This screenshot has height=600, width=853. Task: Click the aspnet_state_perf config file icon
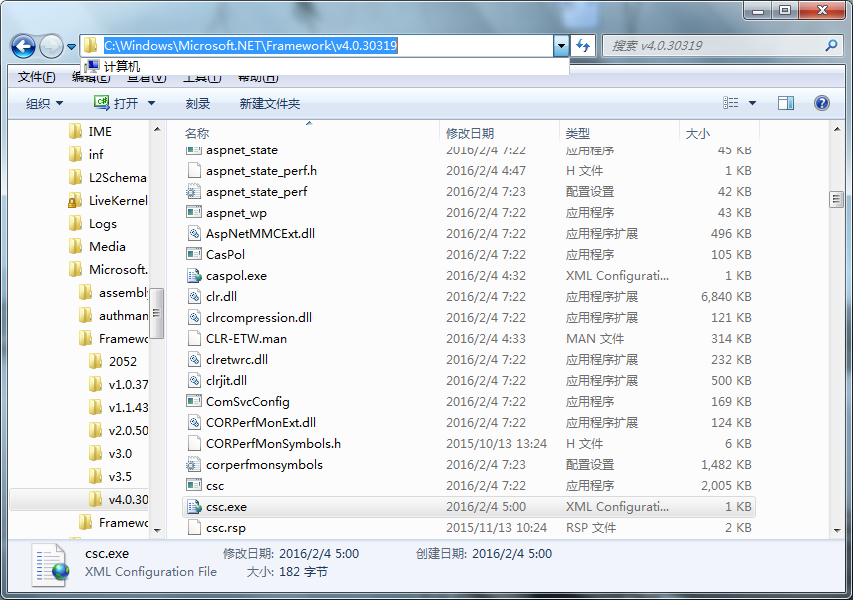point(194,191)
